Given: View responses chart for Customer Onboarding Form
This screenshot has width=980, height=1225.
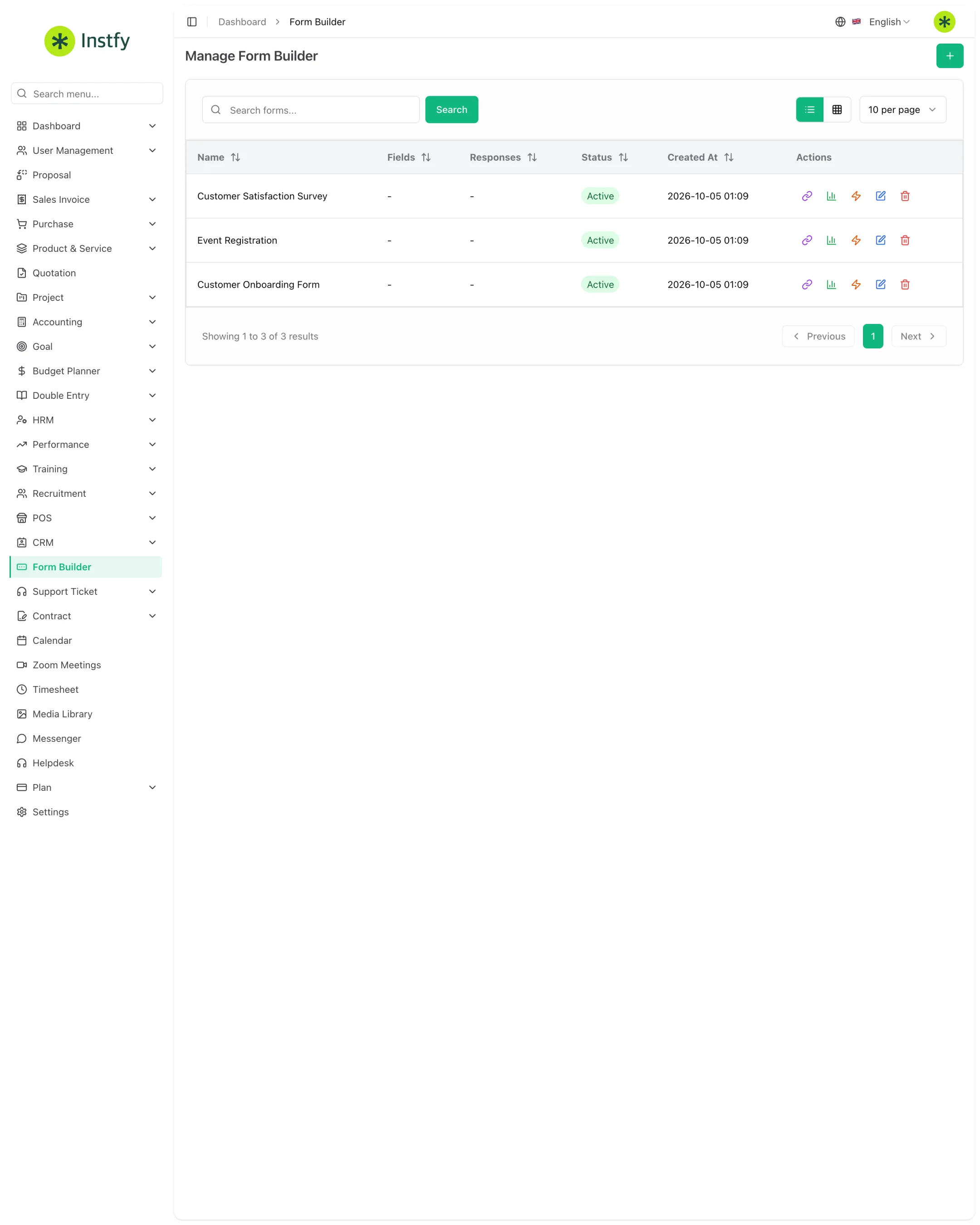Looking at the screenshot, I should [831, 284].
